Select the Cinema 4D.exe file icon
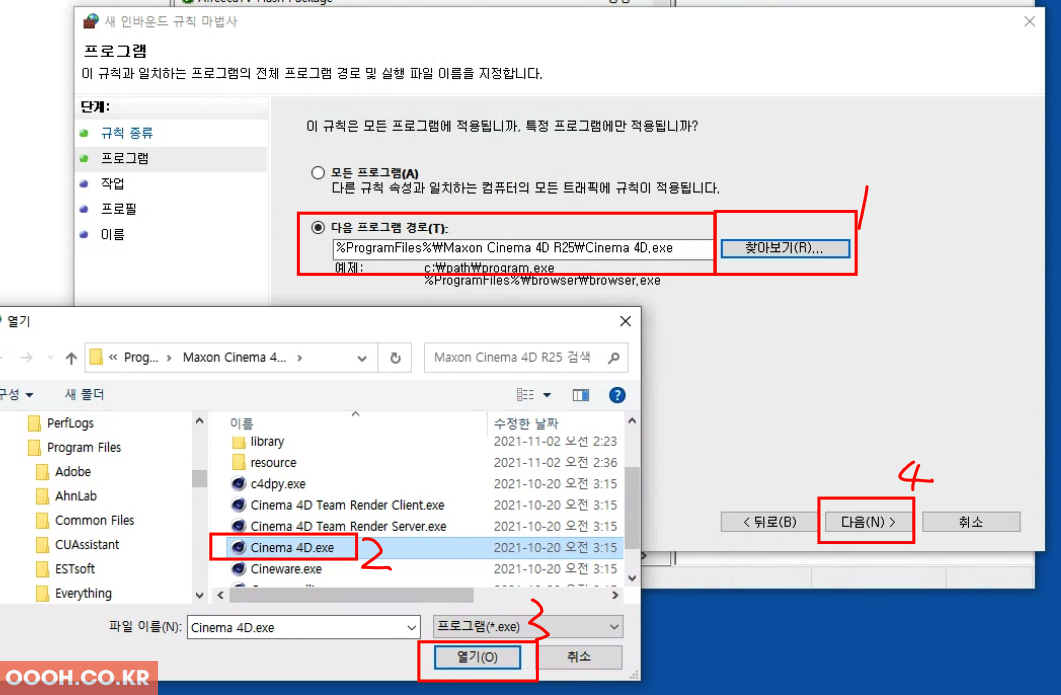The width and height of the screenshot is (1061, 695). [238, 547]
